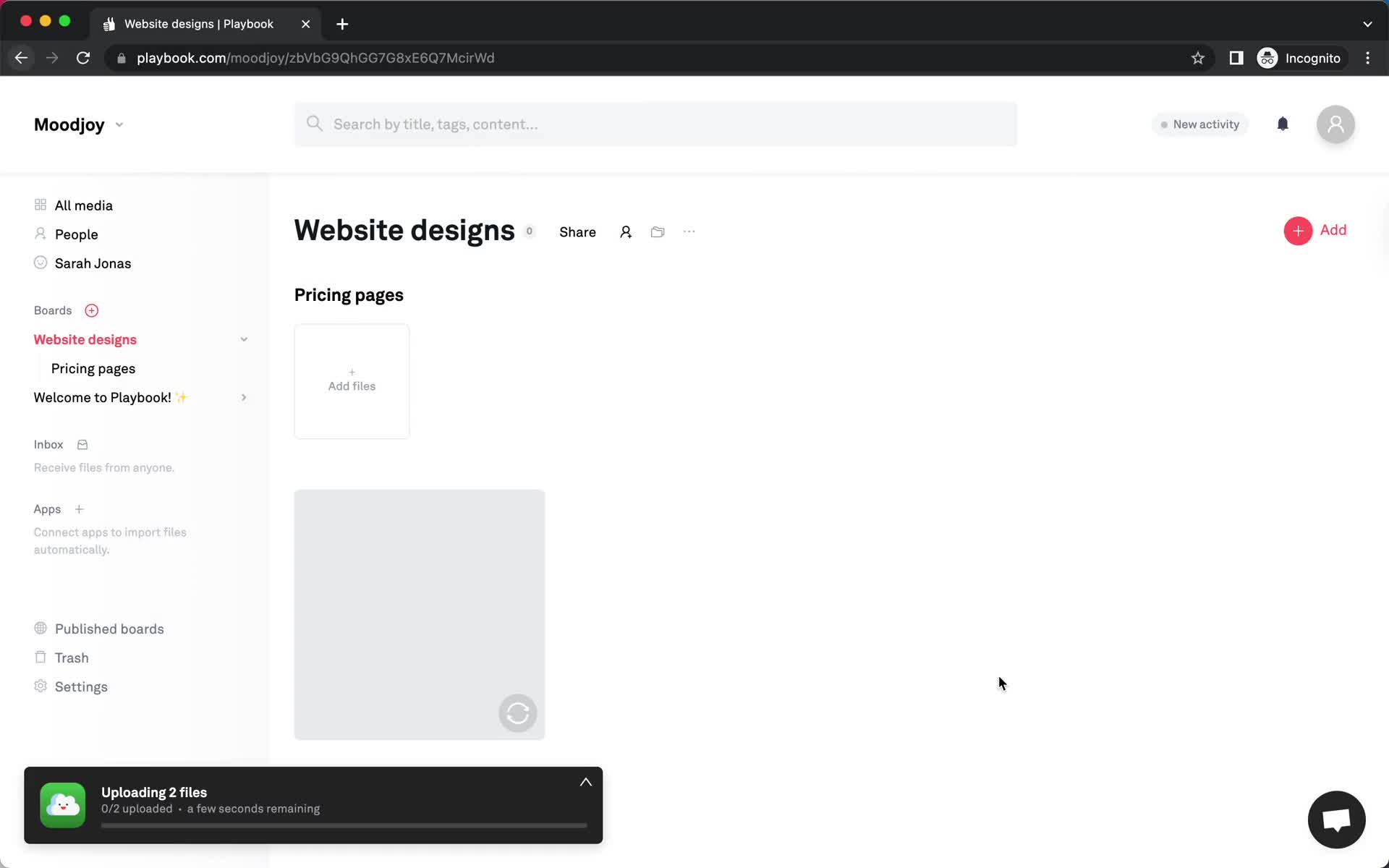Click the Trash menu item in sidebar
The width and height of the screenshot is (1389, 868).
coord(72,658)
